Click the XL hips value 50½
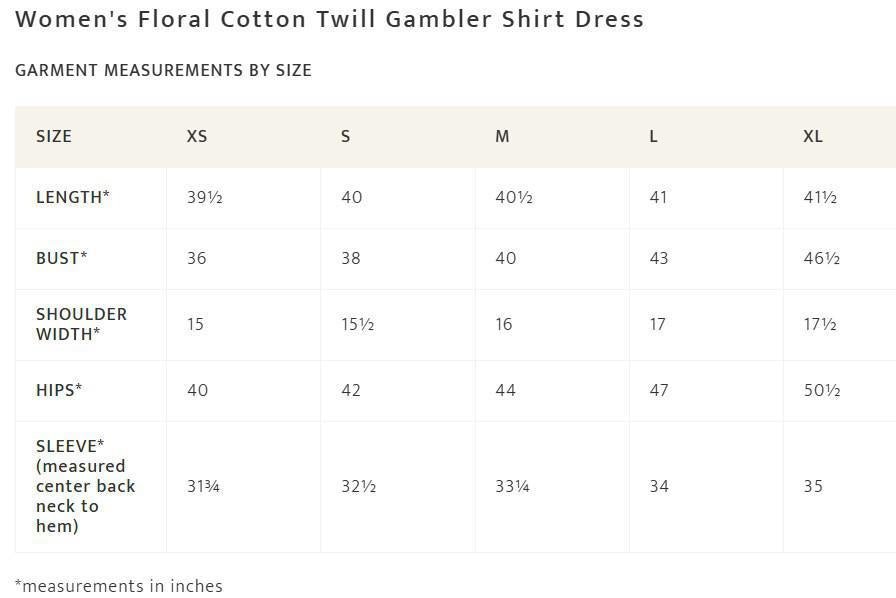The height and width of the screenshot is (598, 896). point(822,390)
